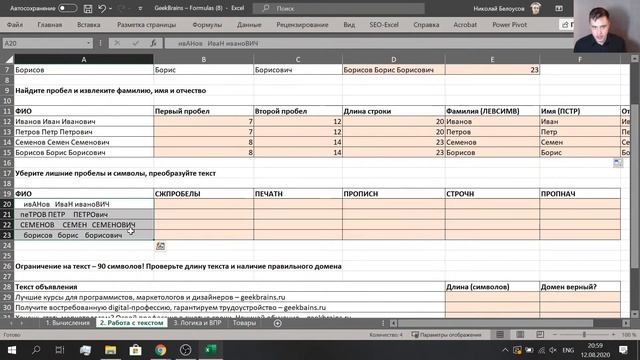This screenshot has height=360, width=640.
Task: Switch to Normal view icon
Action: 500,335
